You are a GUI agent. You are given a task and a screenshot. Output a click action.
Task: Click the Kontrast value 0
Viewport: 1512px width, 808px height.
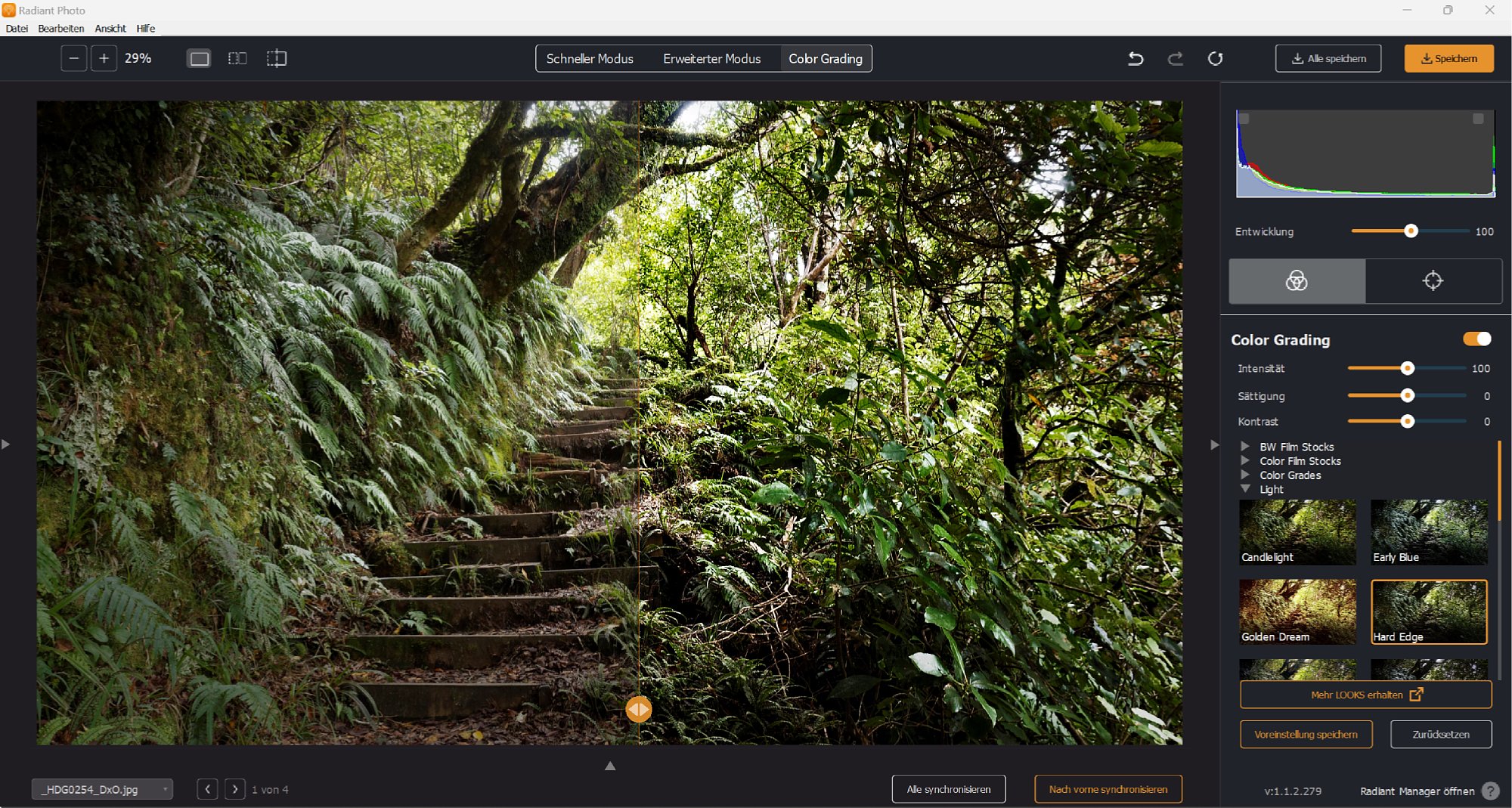pyautogui.click(x=1486, y=422)
